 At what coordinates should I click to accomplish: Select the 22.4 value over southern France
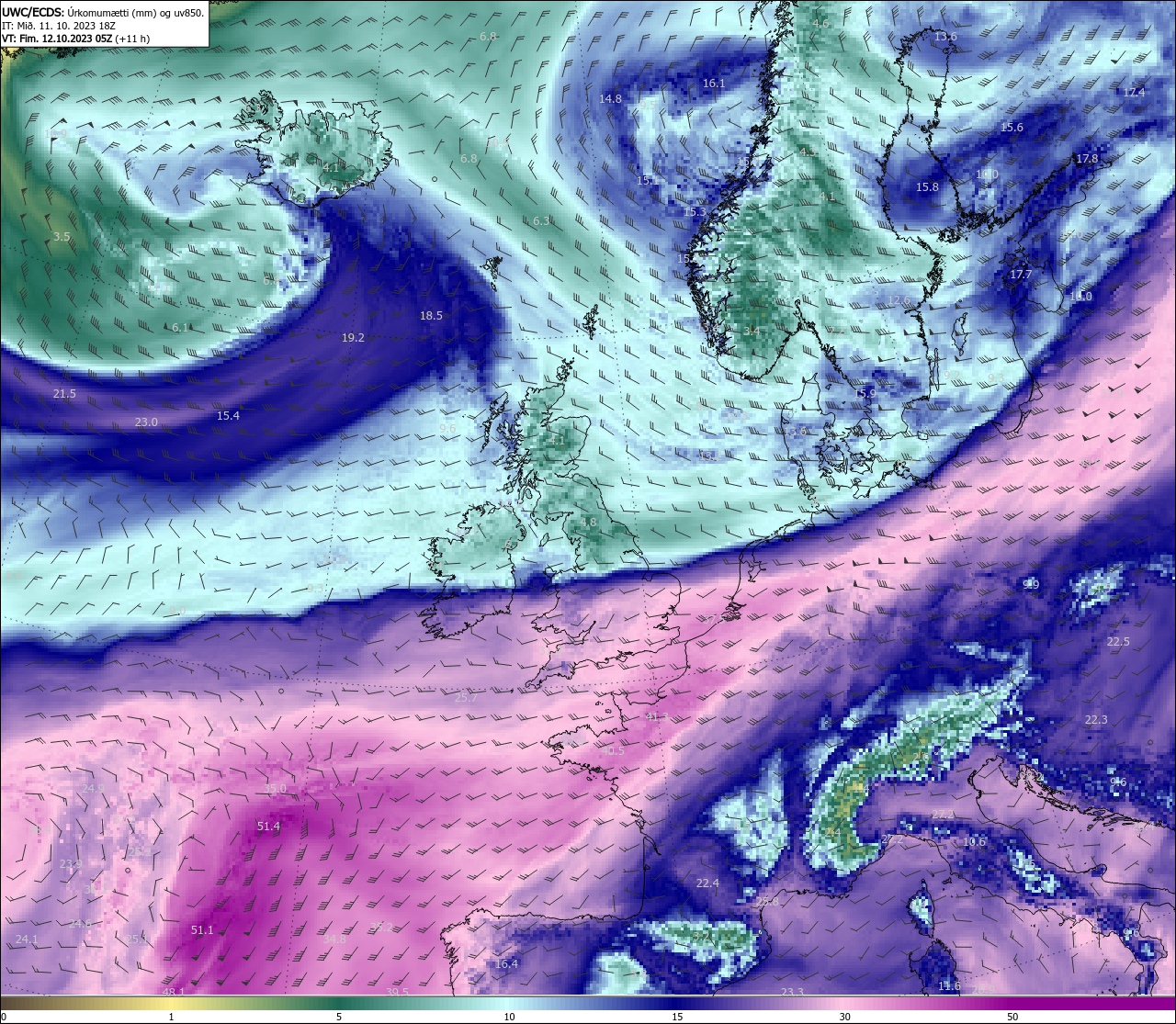click(707, 883)
